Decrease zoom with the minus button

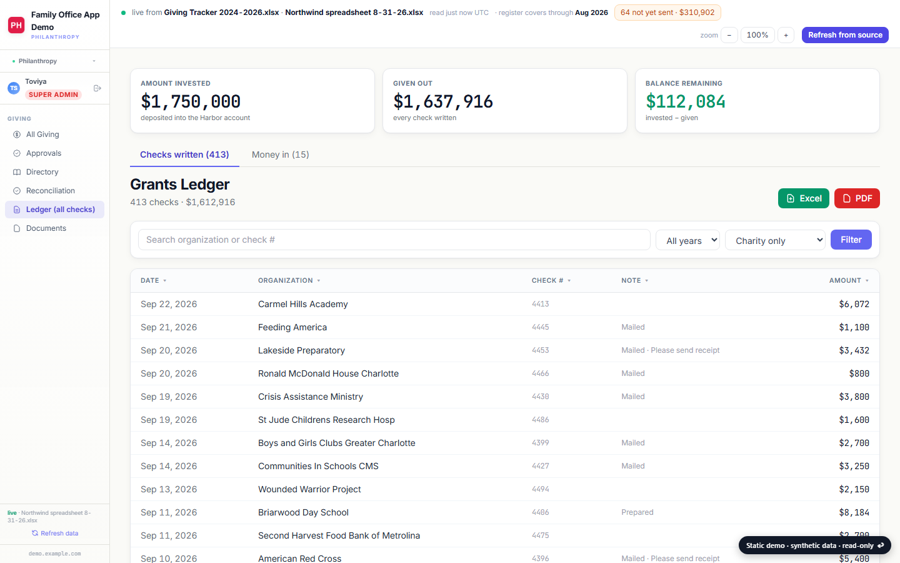[729, 35]
